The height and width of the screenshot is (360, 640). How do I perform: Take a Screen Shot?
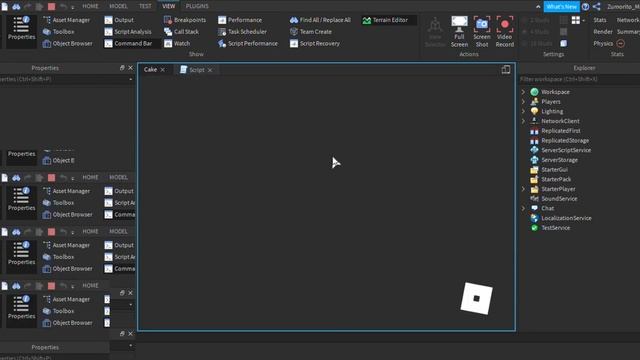[482, 32]
